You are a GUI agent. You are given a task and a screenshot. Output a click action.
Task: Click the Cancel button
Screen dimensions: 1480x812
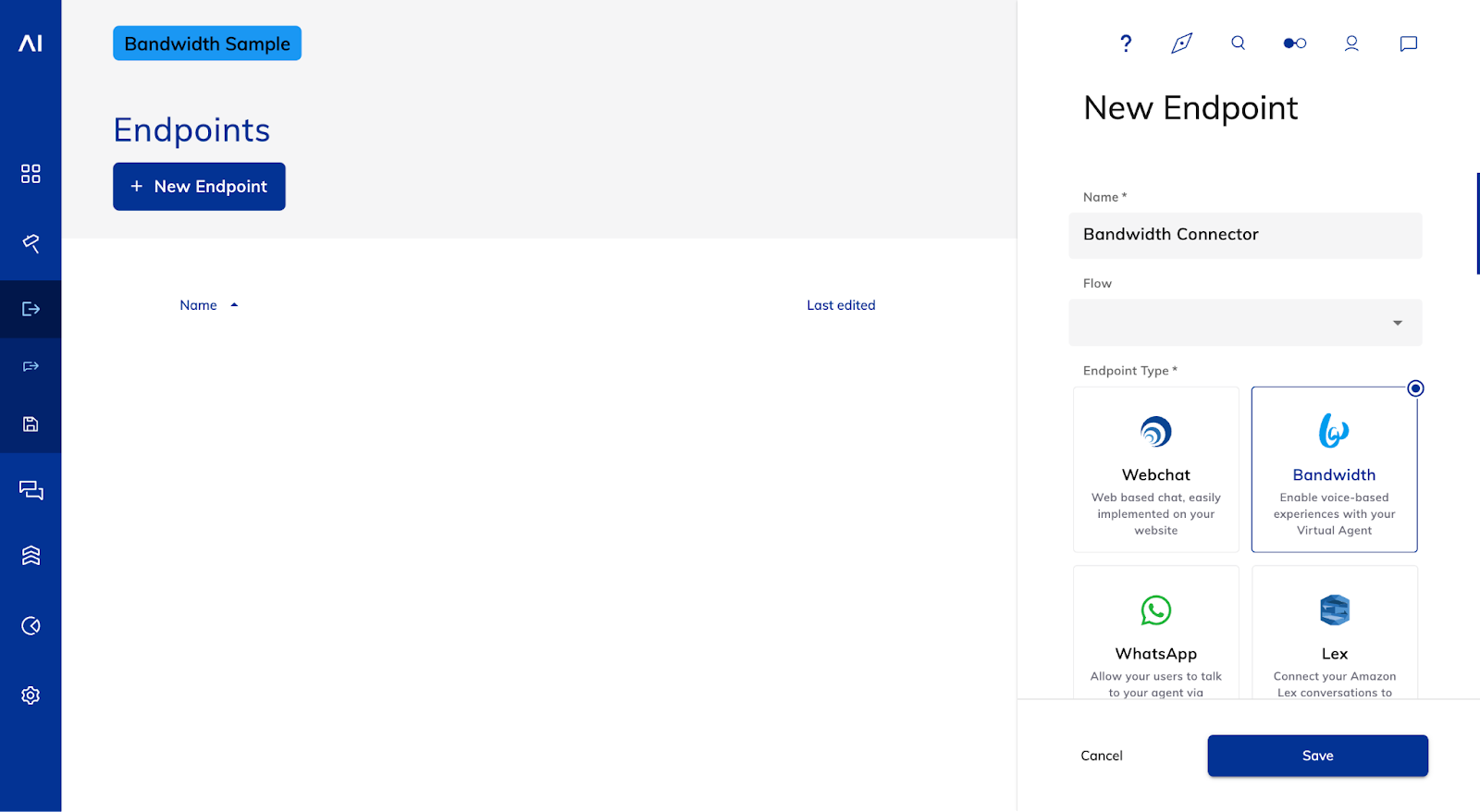(x=1102, y=756)
